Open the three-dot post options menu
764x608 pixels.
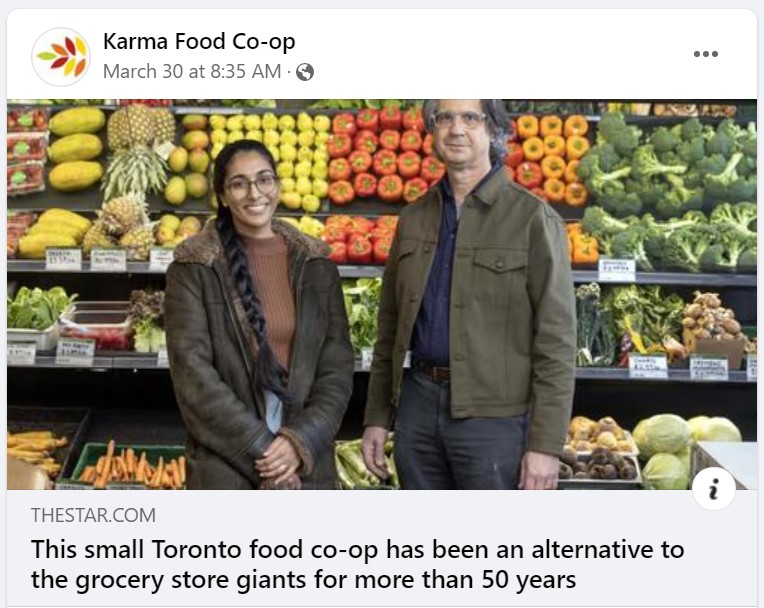[706, 54]
